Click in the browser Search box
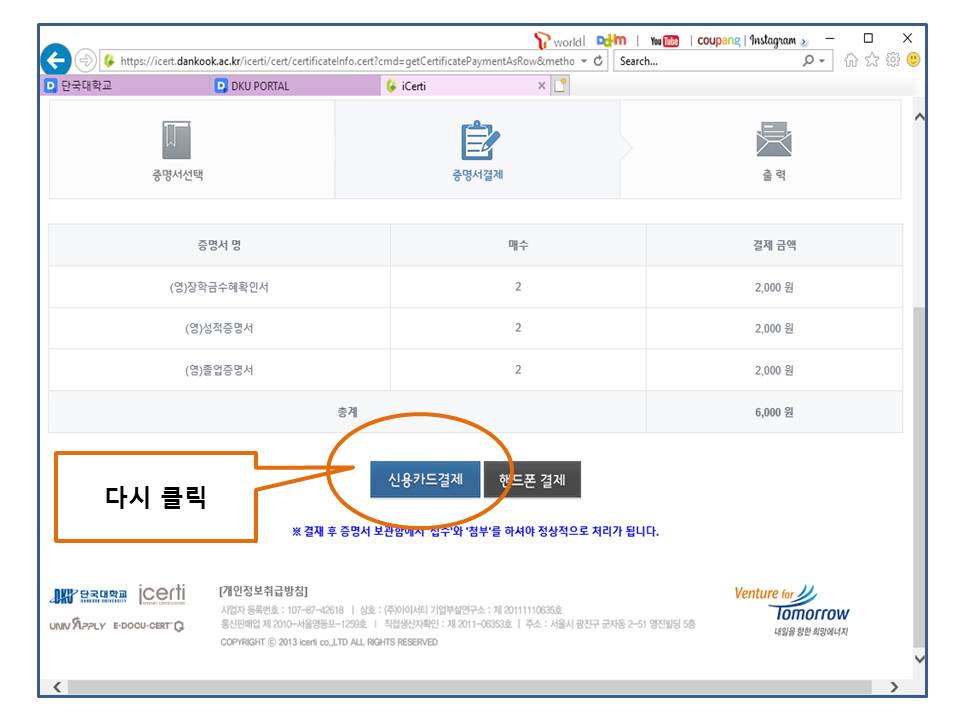 tap(705, 61)
